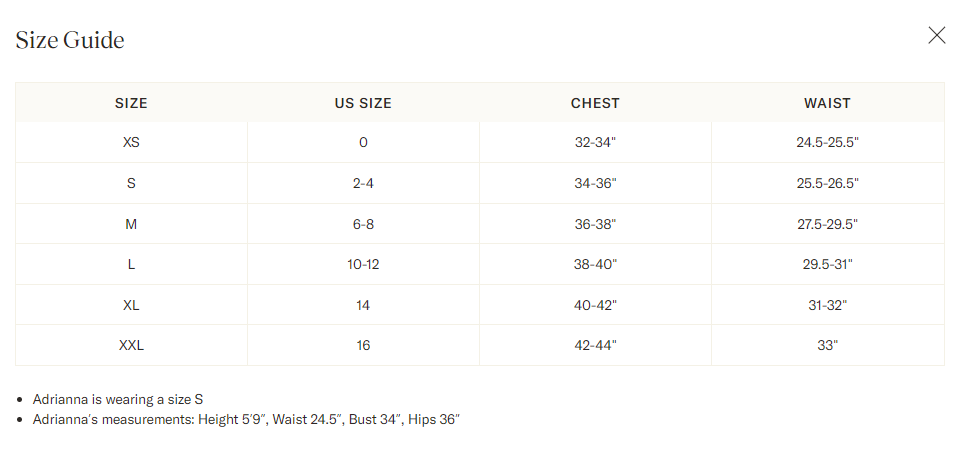961x466 pixels.
Task: Select the M size row label
Action: (131, 224)
